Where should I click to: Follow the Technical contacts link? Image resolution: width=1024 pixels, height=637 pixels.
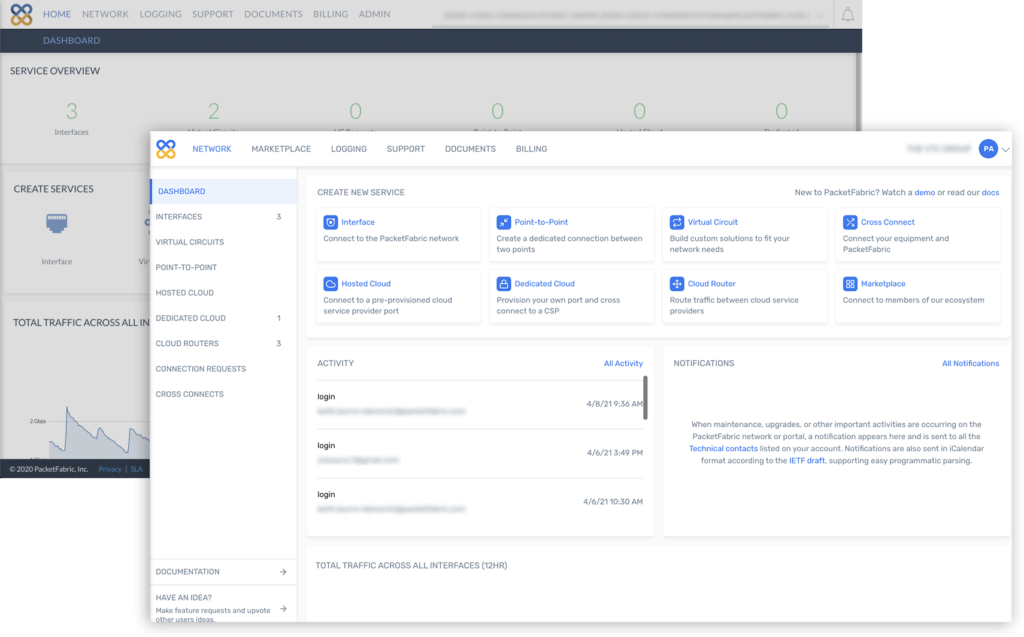[723, 449]
